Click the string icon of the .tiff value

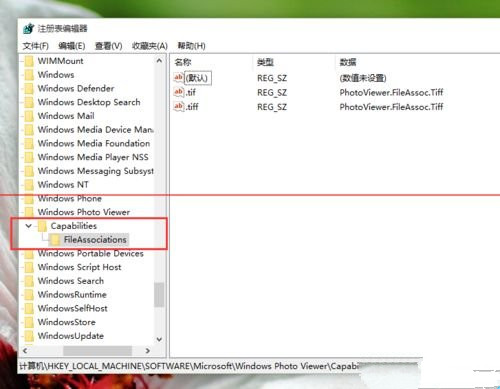click(179, 106)
